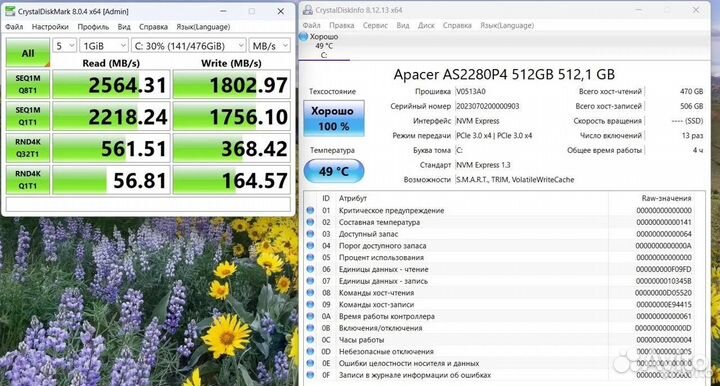Click the RND4K Q1T1 read result bar 56.81
720x386 pixels.
111,179
